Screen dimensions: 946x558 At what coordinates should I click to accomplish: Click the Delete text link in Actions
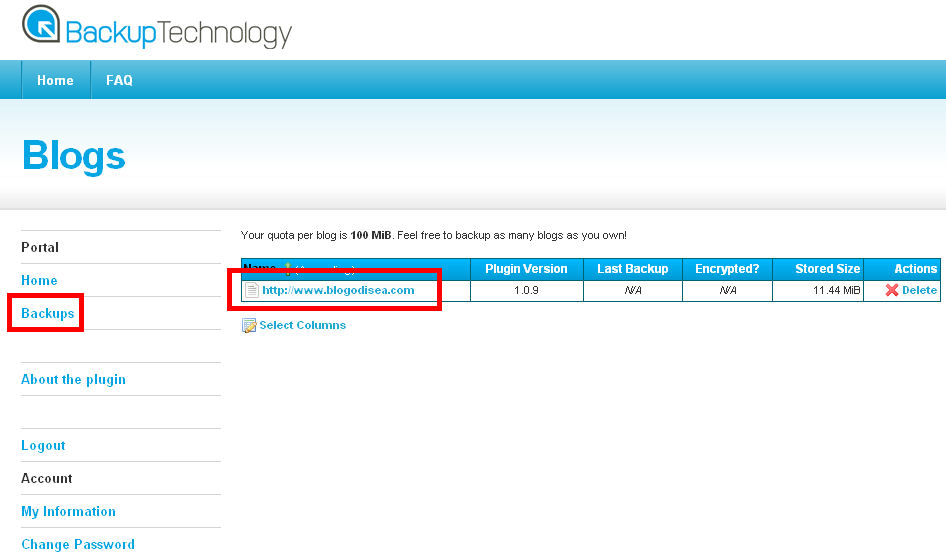click(919, 290)
